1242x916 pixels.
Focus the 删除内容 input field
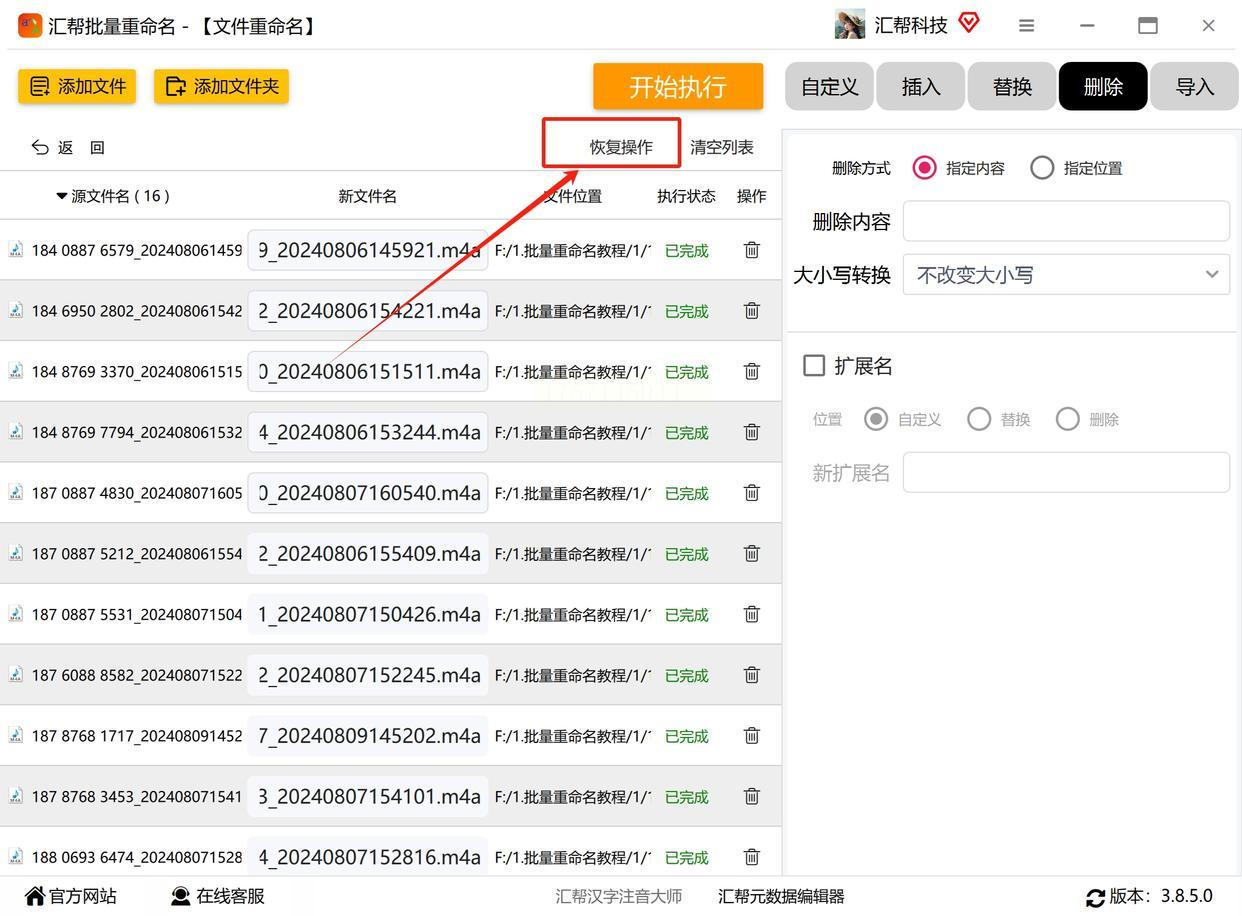pyautogui.click(x=1066, y=221)
